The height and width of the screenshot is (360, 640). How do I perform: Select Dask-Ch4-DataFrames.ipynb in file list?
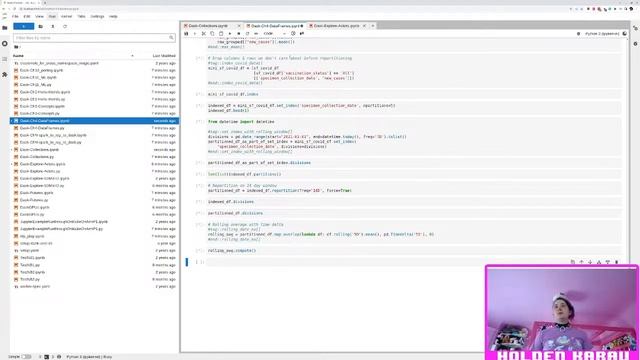click(x=94, y=121)
